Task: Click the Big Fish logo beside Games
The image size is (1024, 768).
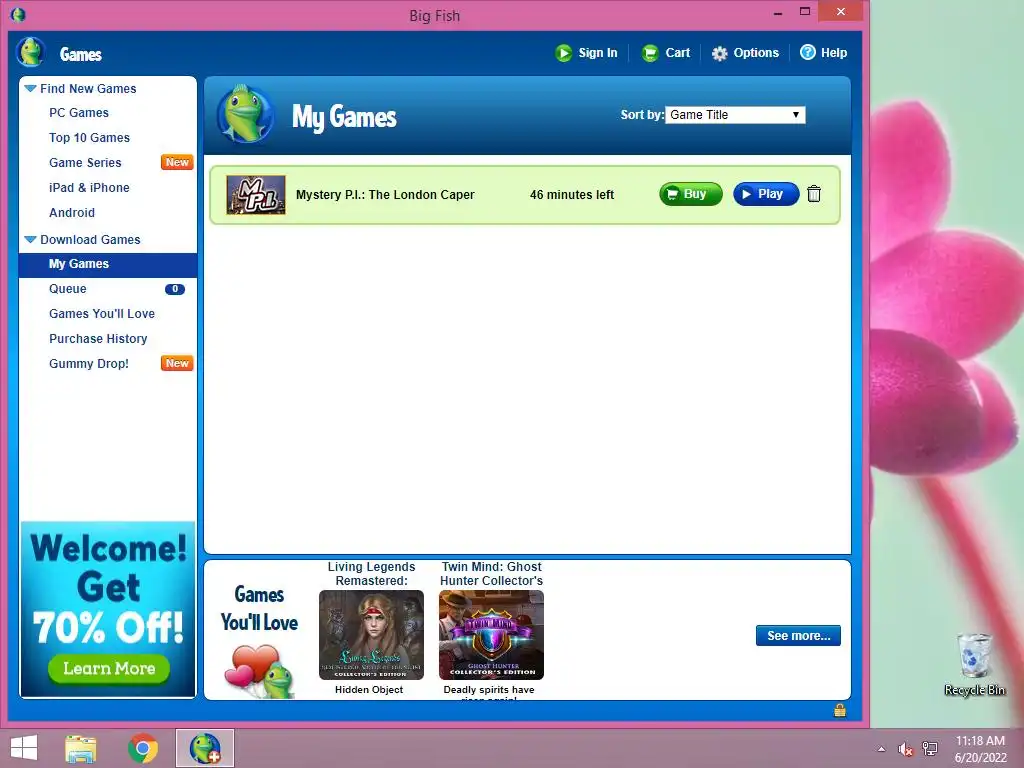Action: click(30, 52)
